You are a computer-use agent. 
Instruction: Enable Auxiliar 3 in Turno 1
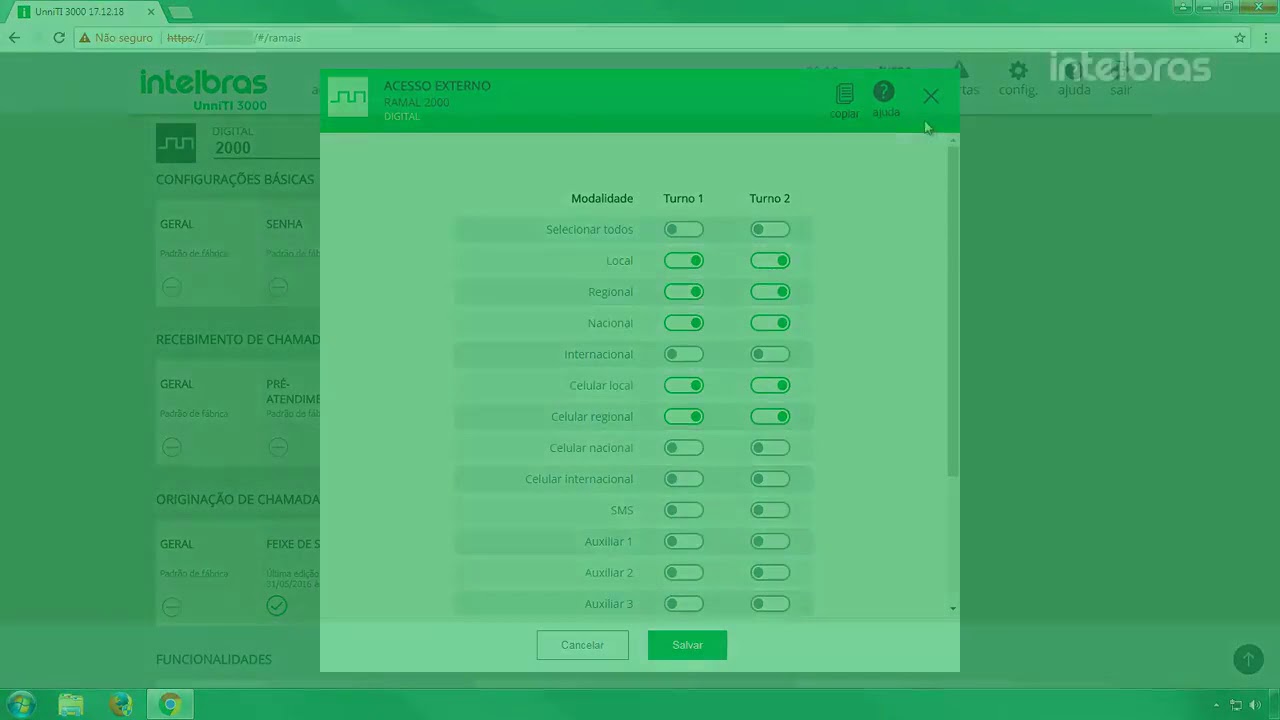(x=684, y=604)
